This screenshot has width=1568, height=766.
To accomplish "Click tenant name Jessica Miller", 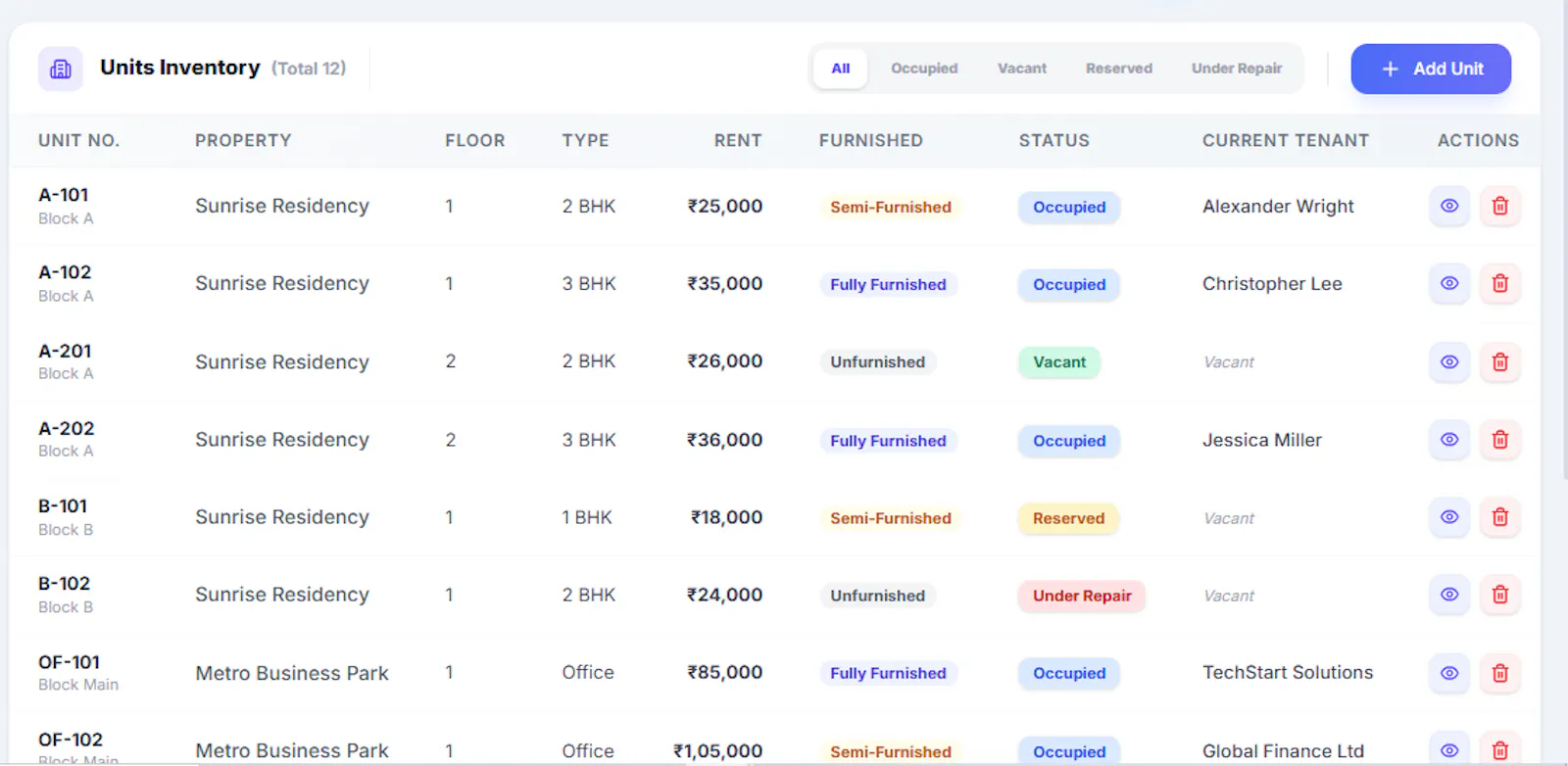I will click(1262, 440).
